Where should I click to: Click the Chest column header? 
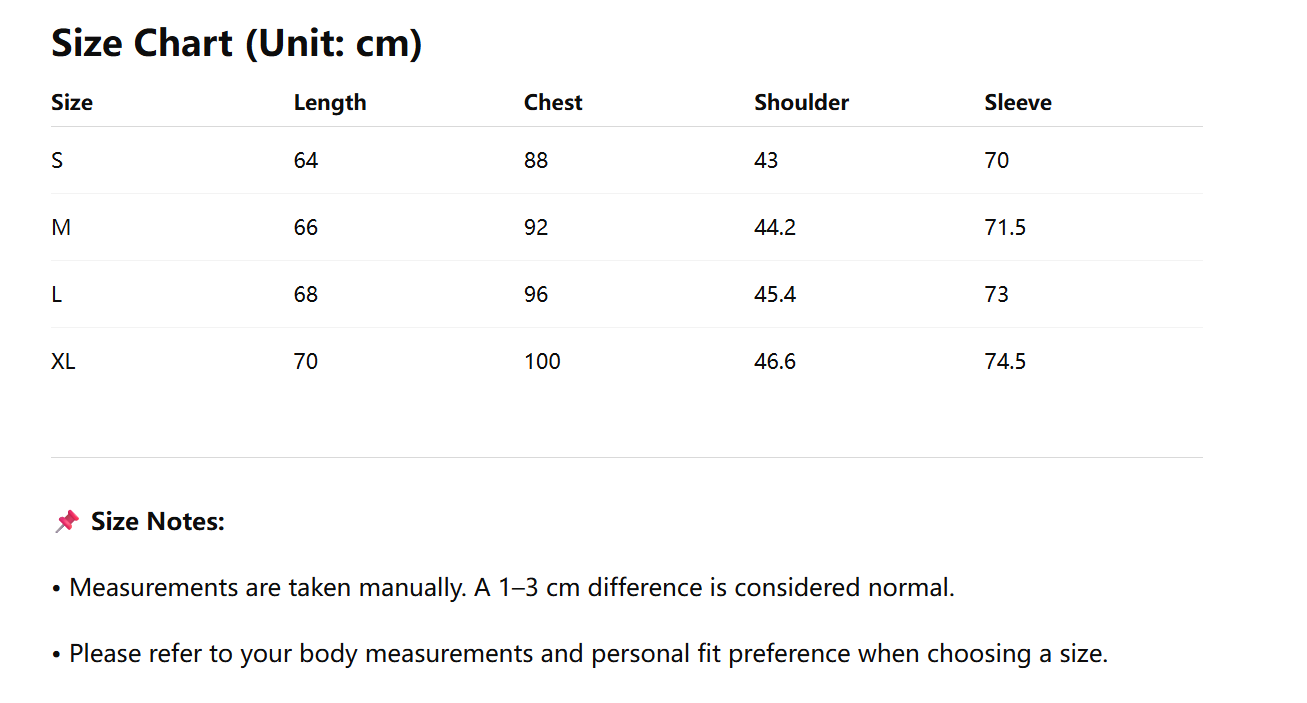(x=553, y=102)
